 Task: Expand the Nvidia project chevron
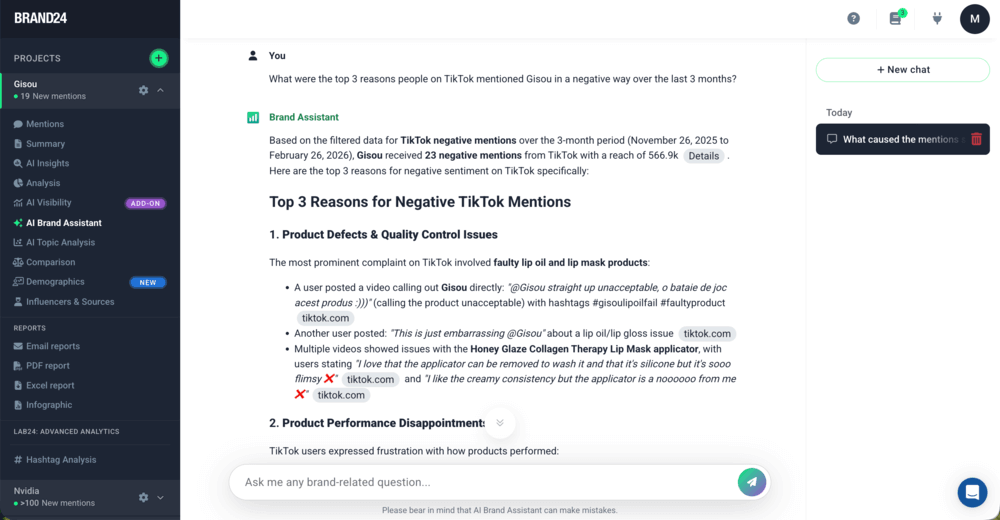click(161, 497)
